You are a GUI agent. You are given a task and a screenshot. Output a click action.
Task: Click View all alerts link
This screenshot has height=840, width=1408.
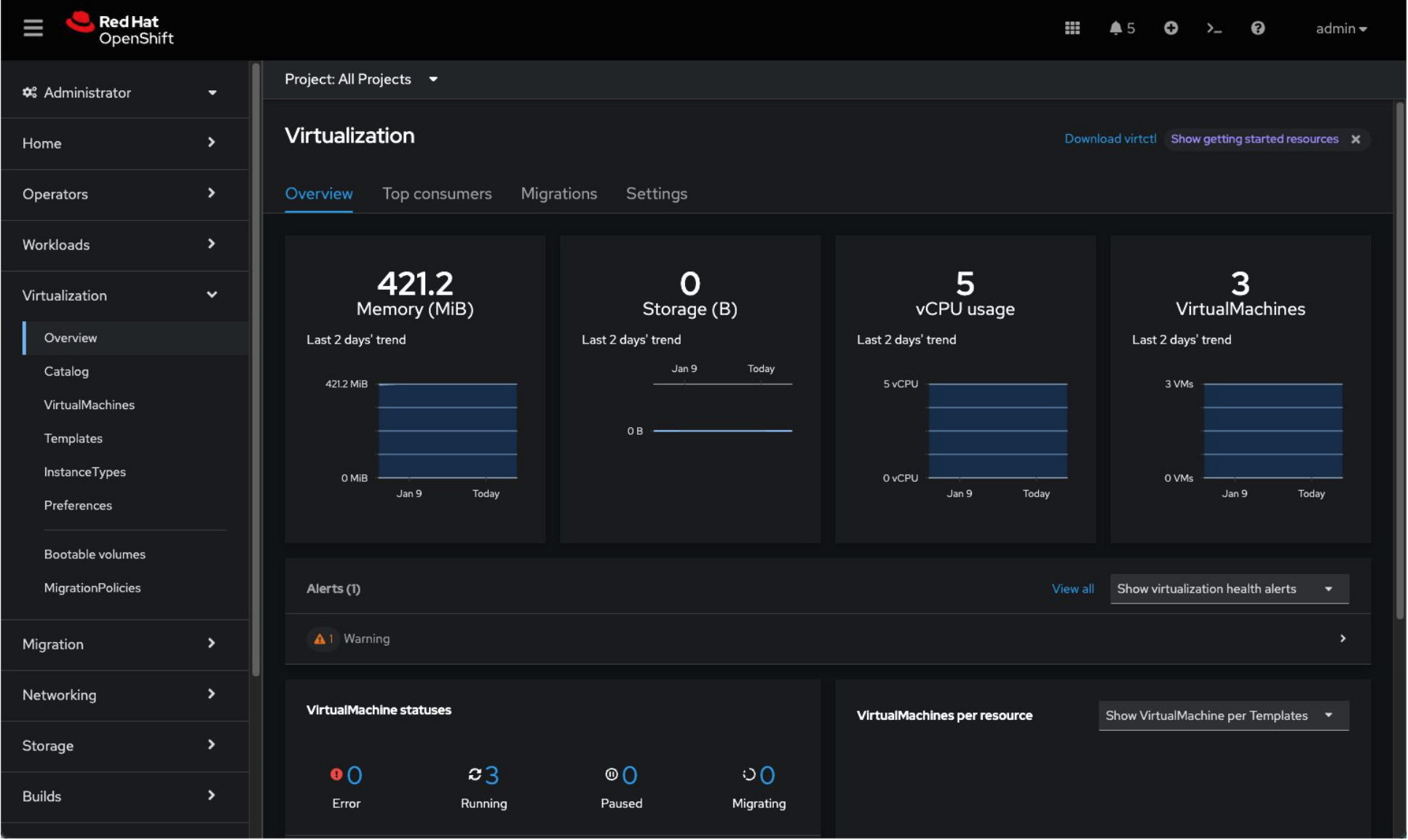tap(1072, 589)
